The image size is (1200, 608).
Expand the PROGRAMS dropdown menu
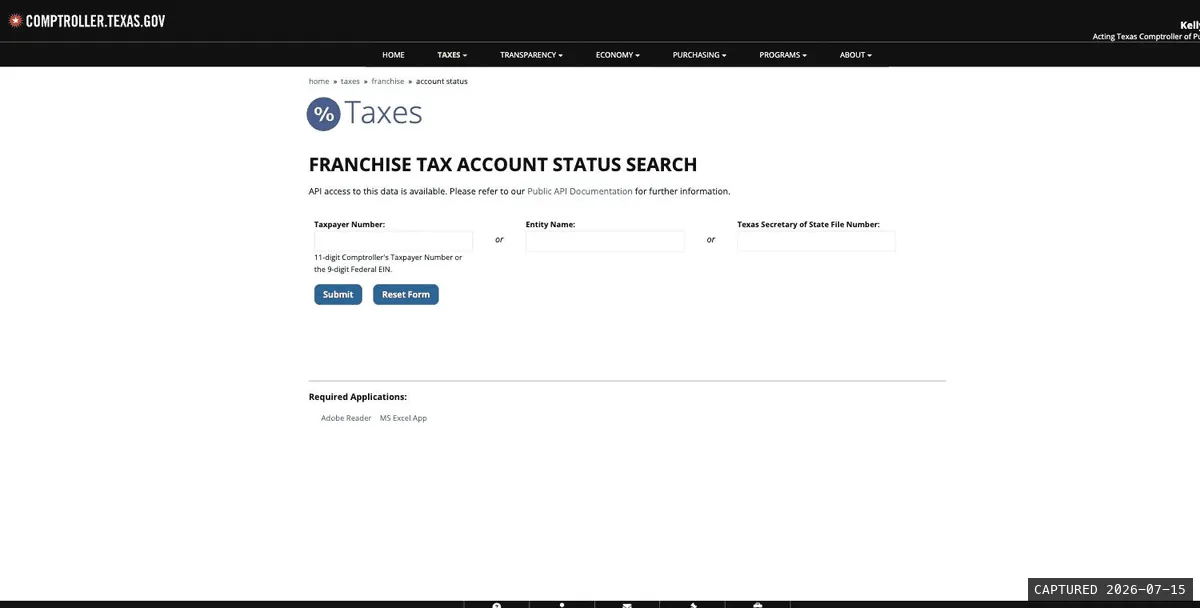[783, 55]
